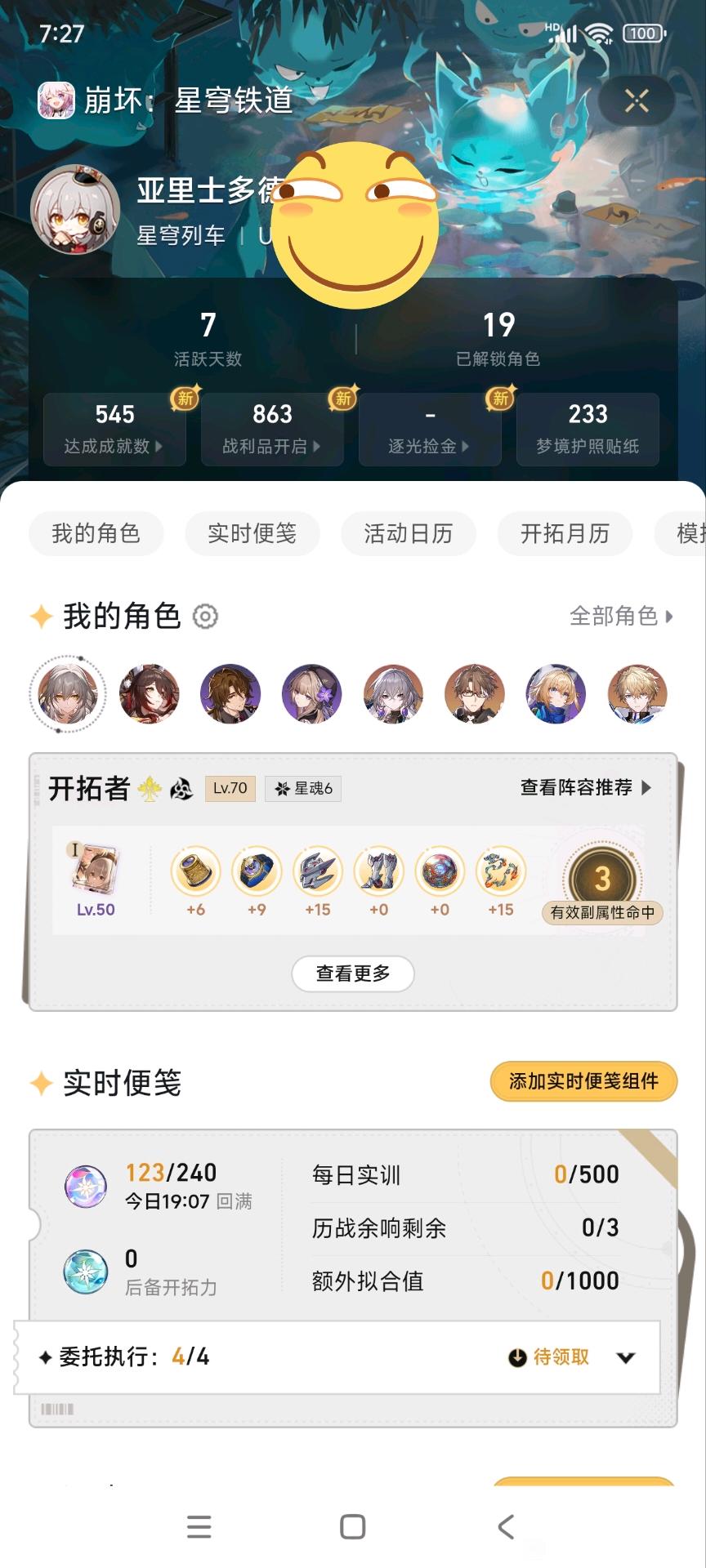
Task: Select the blonde character avatar at row end
Action: [x=637, y=694]
